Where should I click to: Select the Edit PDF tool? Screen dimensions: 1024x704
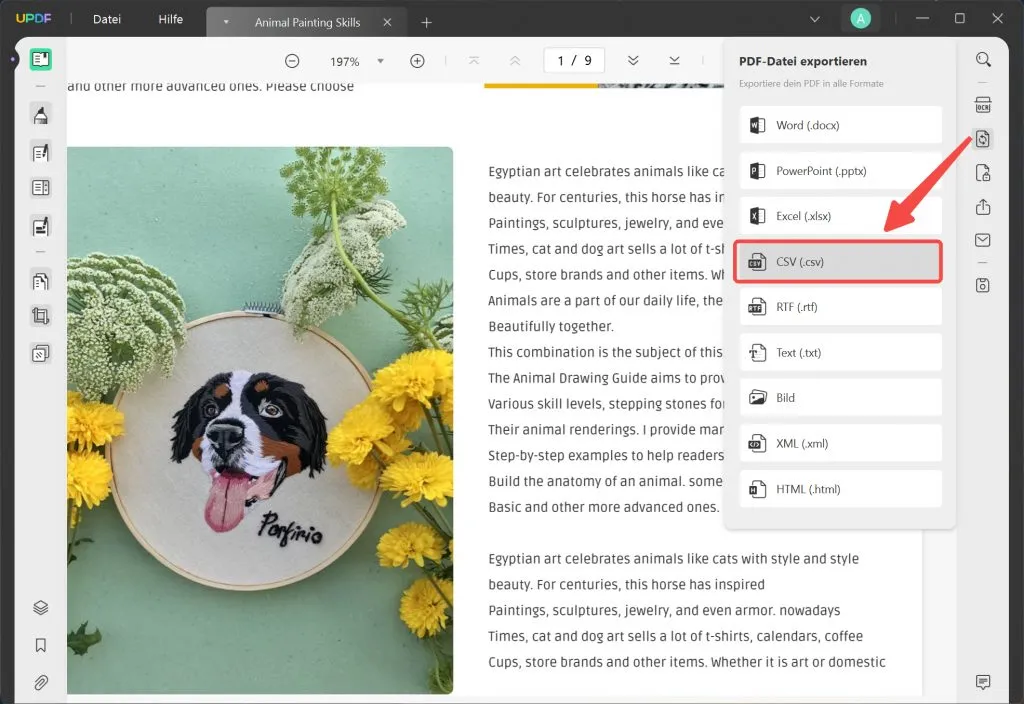click(x=41, y=153)
